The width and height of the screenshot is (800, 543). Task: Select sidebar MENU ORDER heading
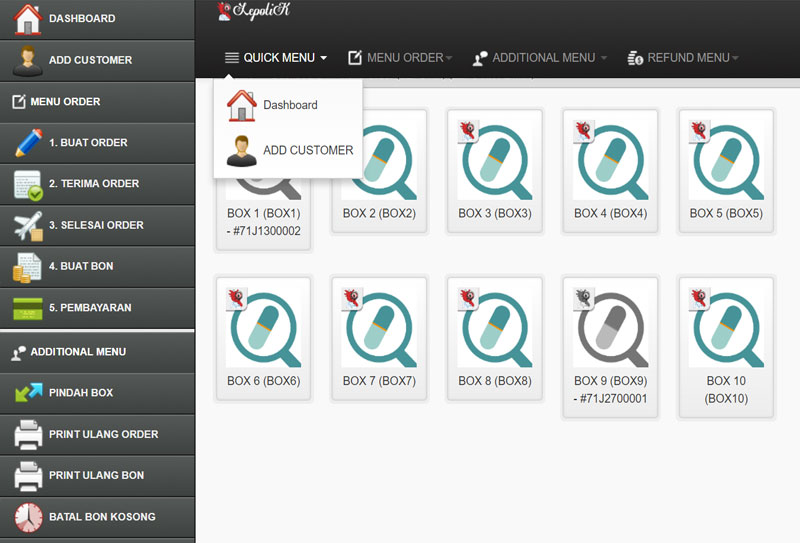97,102
